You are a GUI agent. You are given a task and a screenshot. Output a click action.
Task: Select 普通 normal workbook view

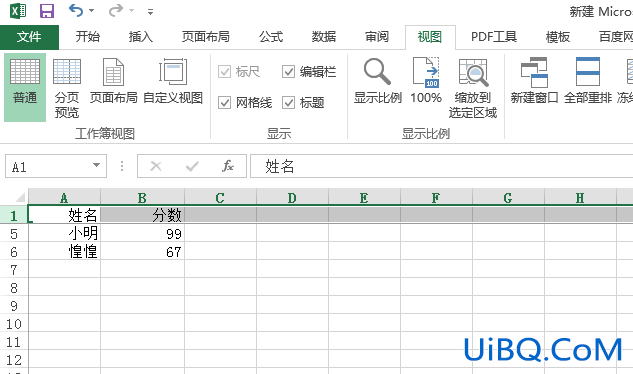click(25, 87)
